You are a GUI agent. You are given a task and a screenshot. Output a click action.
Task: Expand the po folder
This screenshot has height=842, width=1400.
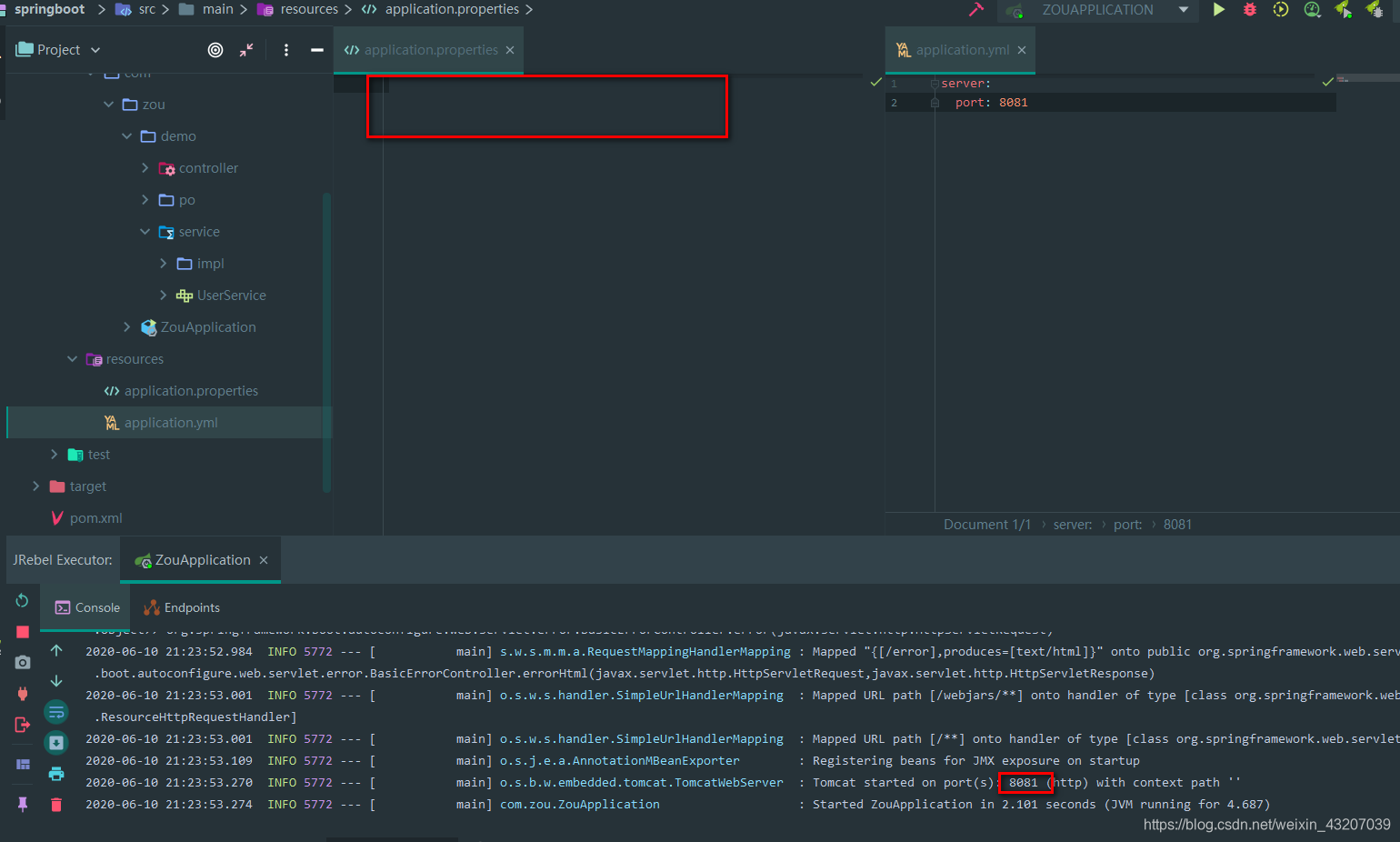tap(145, 200)
